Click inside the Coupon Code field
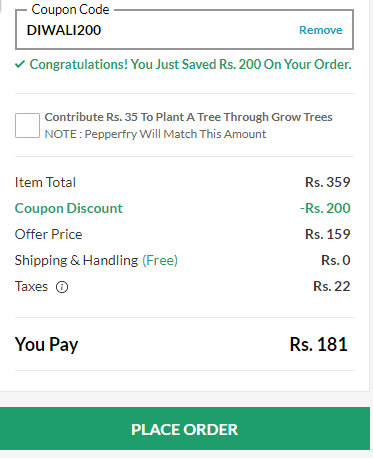 (x=184, y=29)
